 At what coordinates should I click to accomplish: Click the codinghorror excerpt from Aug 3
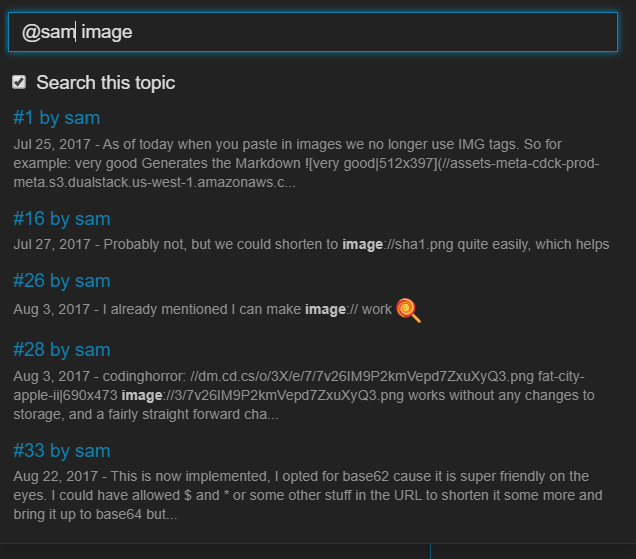coord(304,395)
